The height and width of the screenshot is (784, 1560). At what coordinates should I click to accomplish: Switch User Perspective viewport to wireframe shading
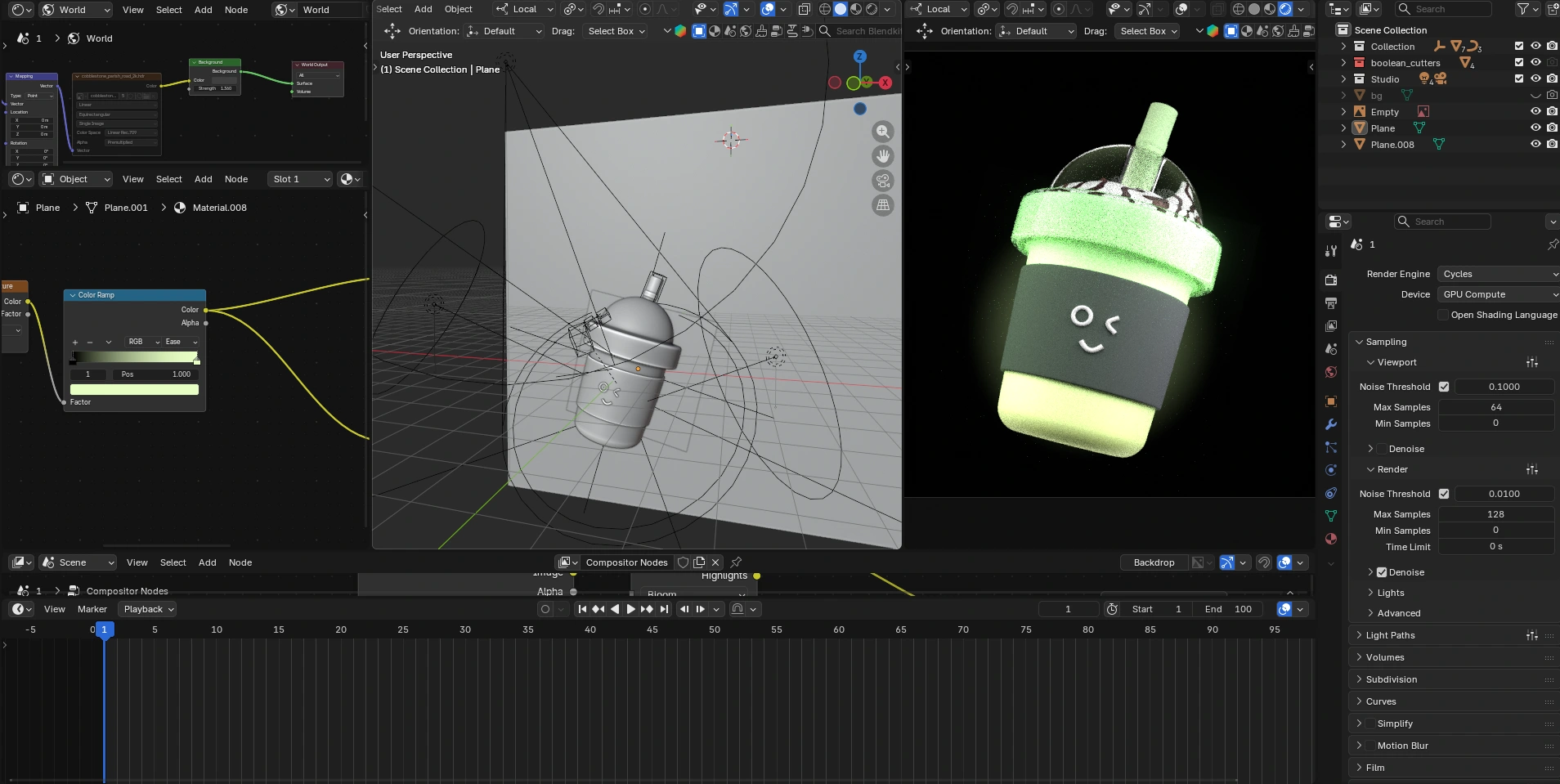coord(825,9)
